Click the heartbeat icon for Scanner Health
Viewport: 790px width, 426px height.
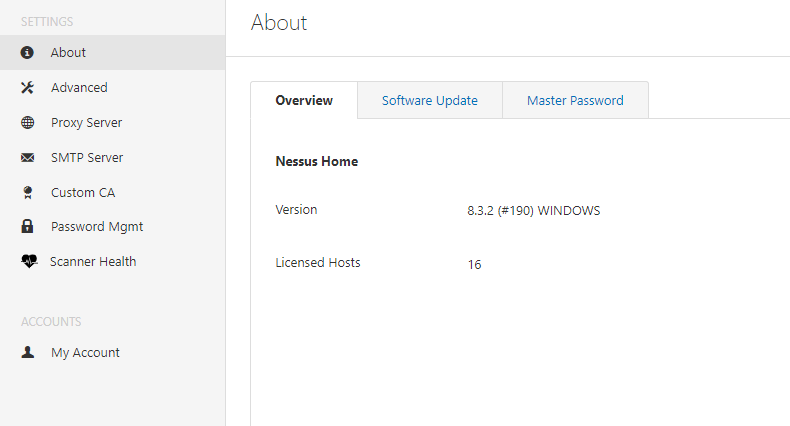pyautogui.click(x=28, y=262)
